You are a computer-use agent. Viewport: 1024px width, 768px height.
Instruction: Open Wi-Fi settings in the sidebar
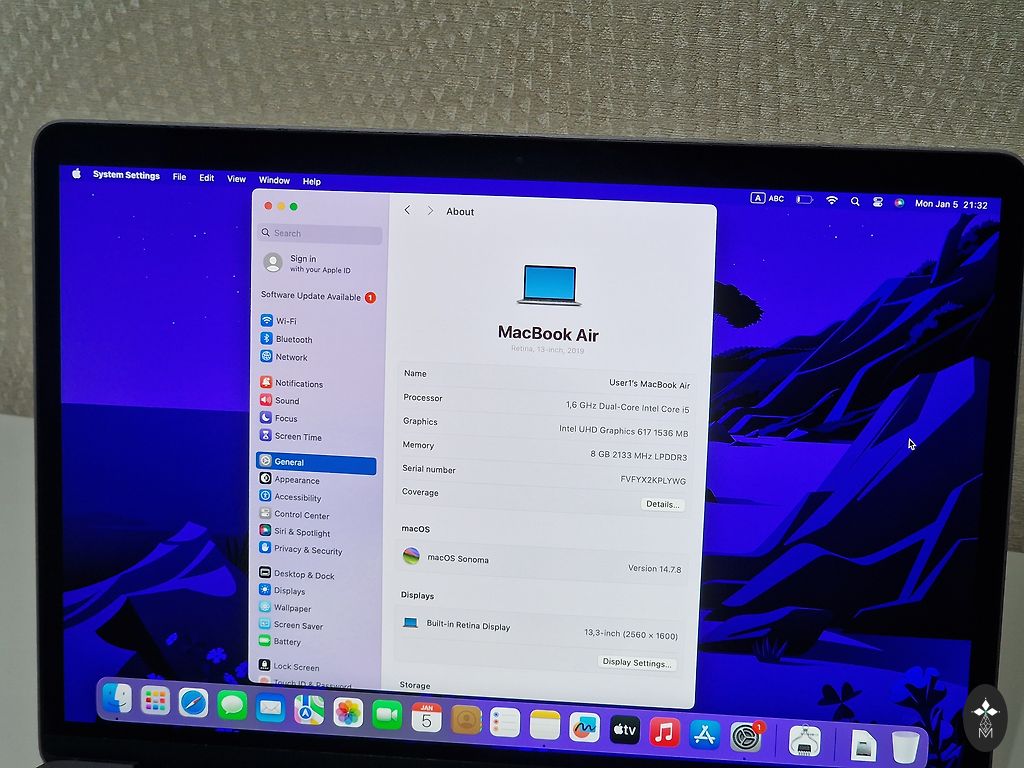click(x=286, y=321)
